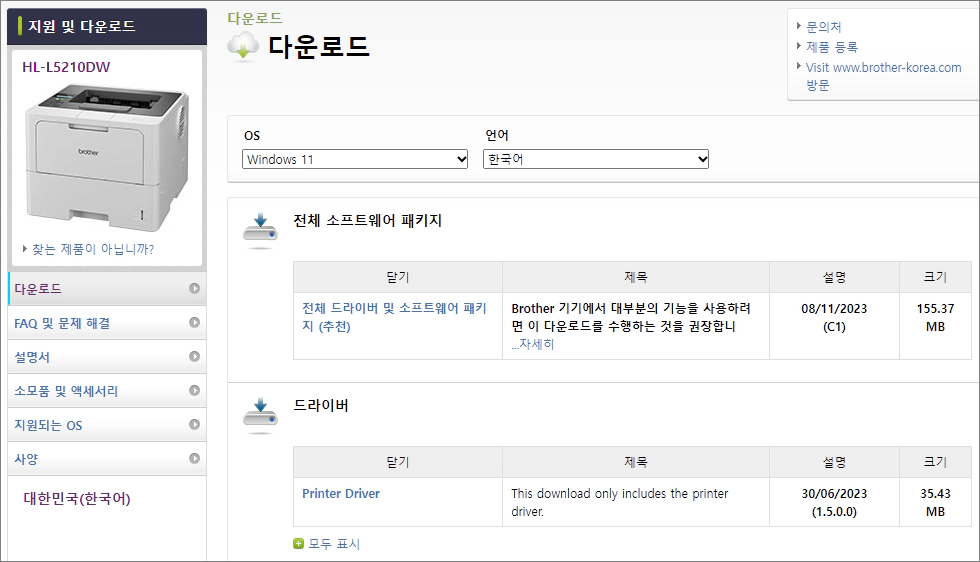Click the 다운로드 breadcrumb text at top

(x=254, y=18)
